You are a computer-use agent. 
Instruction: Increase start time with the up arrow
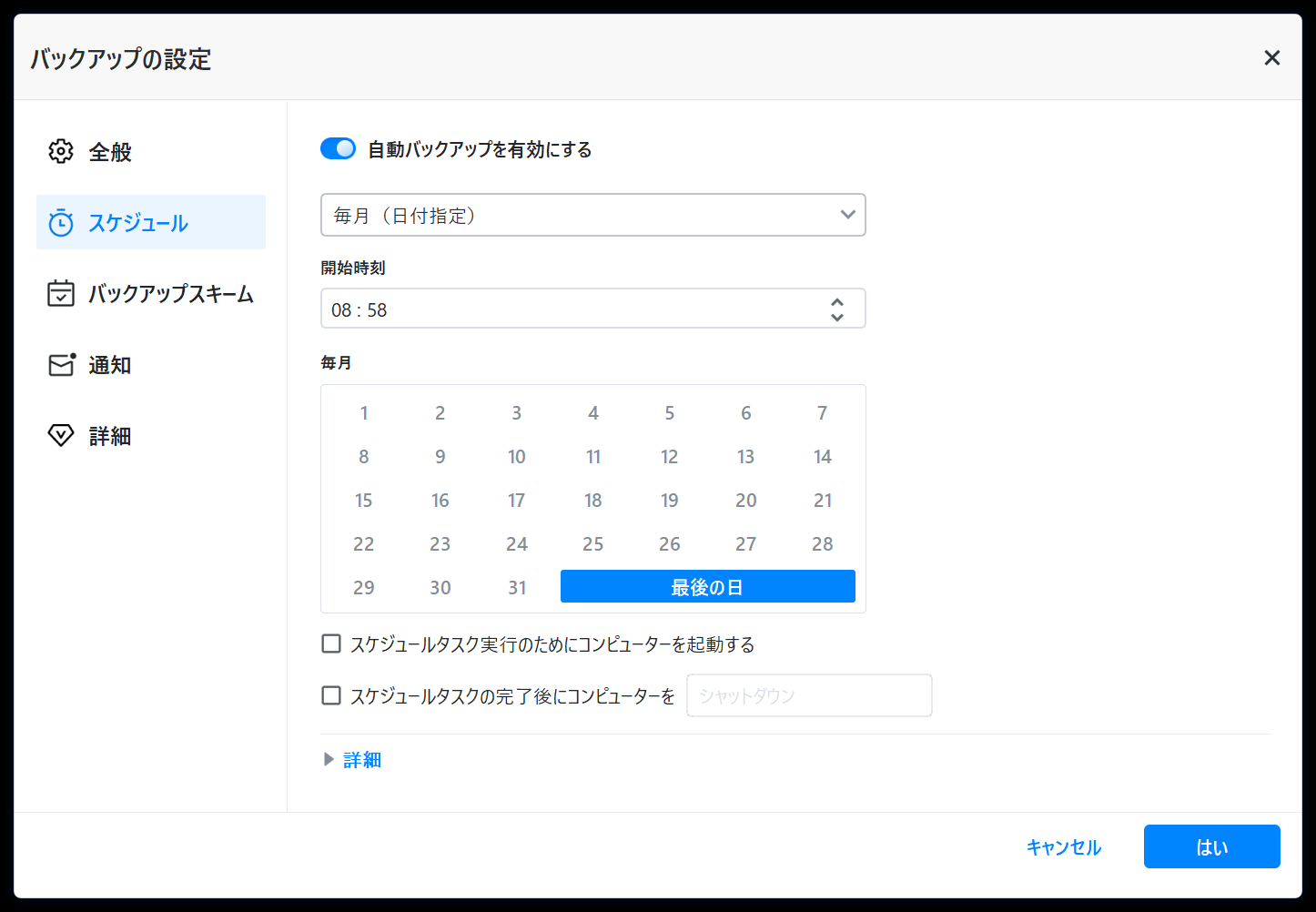(836, 301)
